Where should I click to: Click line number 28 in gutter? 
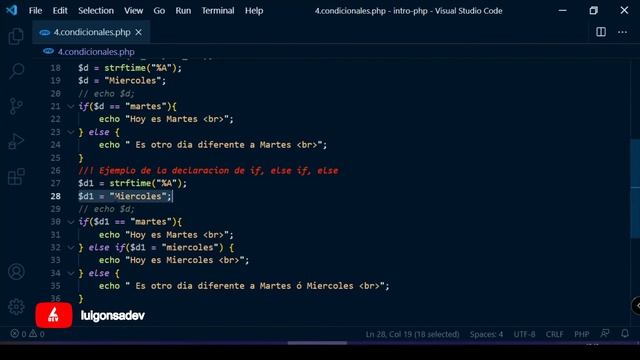pos(56,196)
